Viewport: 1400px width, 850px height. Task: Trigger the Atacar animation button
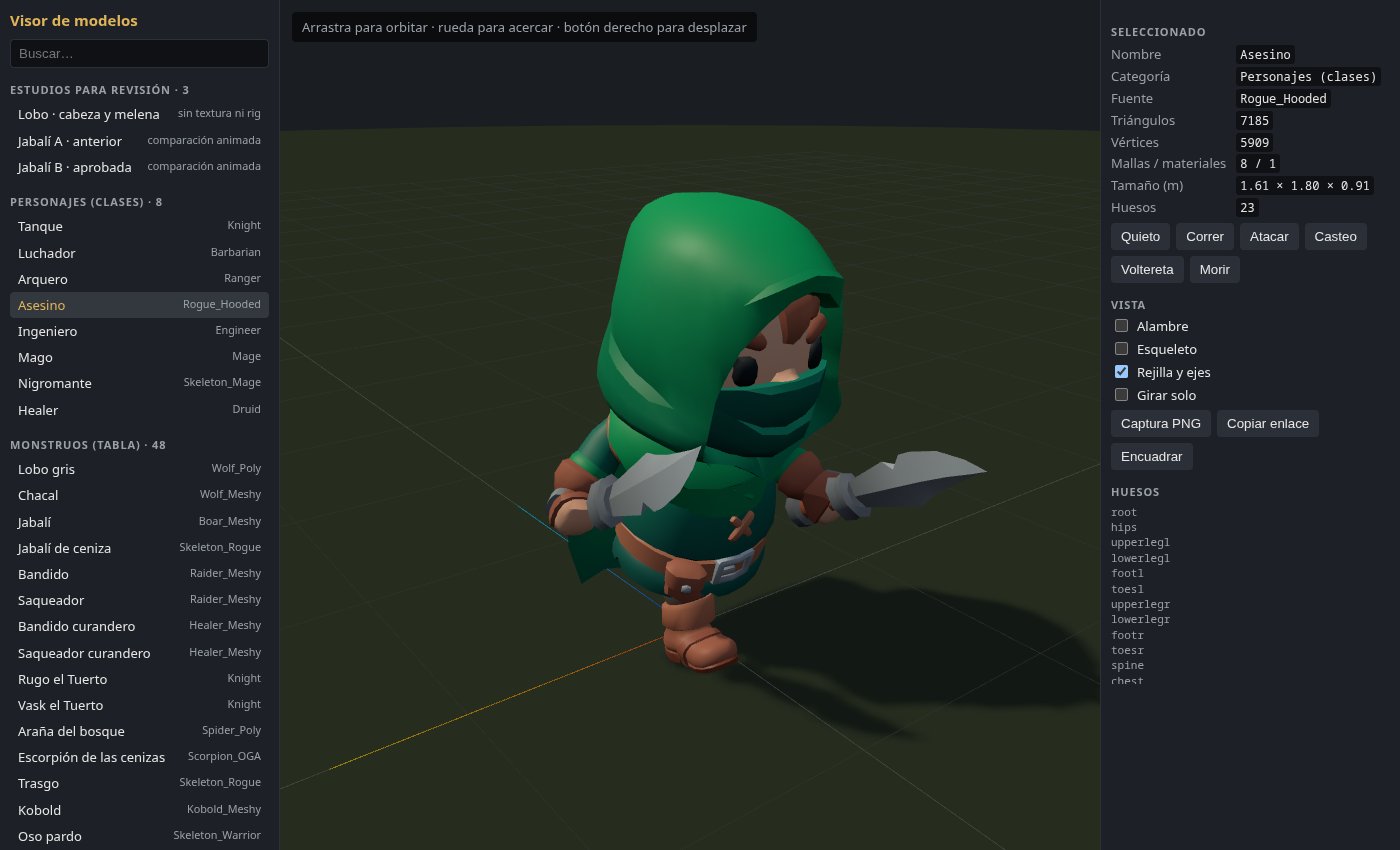(x=1269, y=237)
